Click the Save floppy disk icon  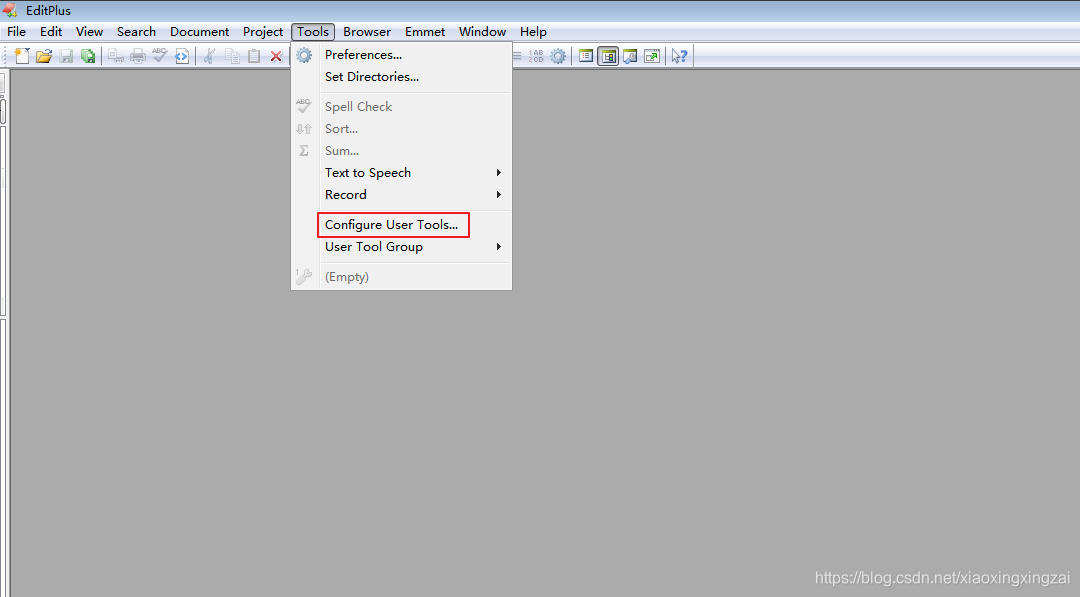click(66, 56)
